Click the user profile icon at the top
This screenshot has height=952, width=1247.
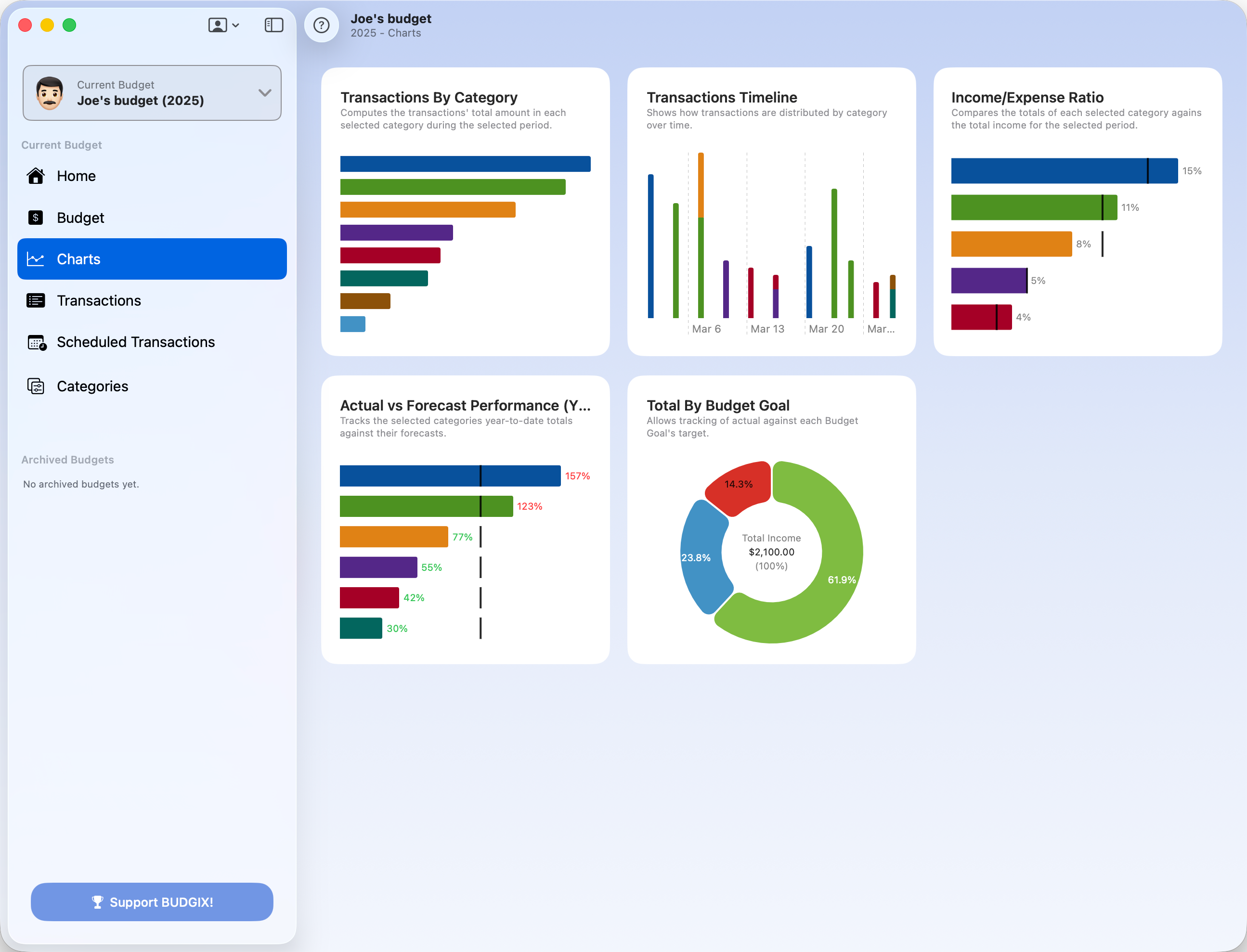[x=217, y=25]
